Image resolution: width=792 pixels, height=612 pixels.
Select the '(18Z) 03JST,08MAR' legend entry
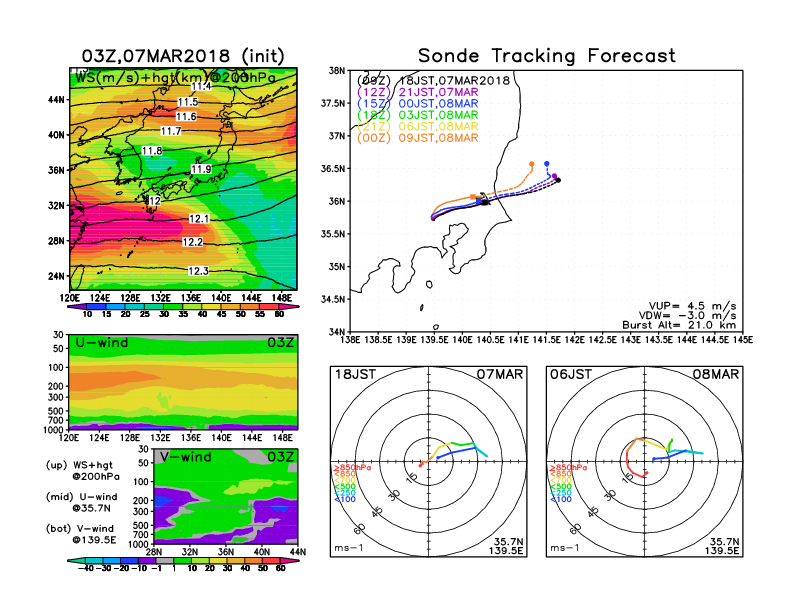pyautogui.click(x=418, y=115)
